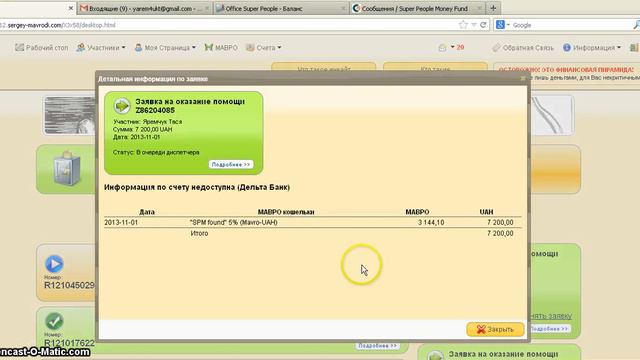
Task: Reload the page with the refresh icon
Action: coord(483,25)
